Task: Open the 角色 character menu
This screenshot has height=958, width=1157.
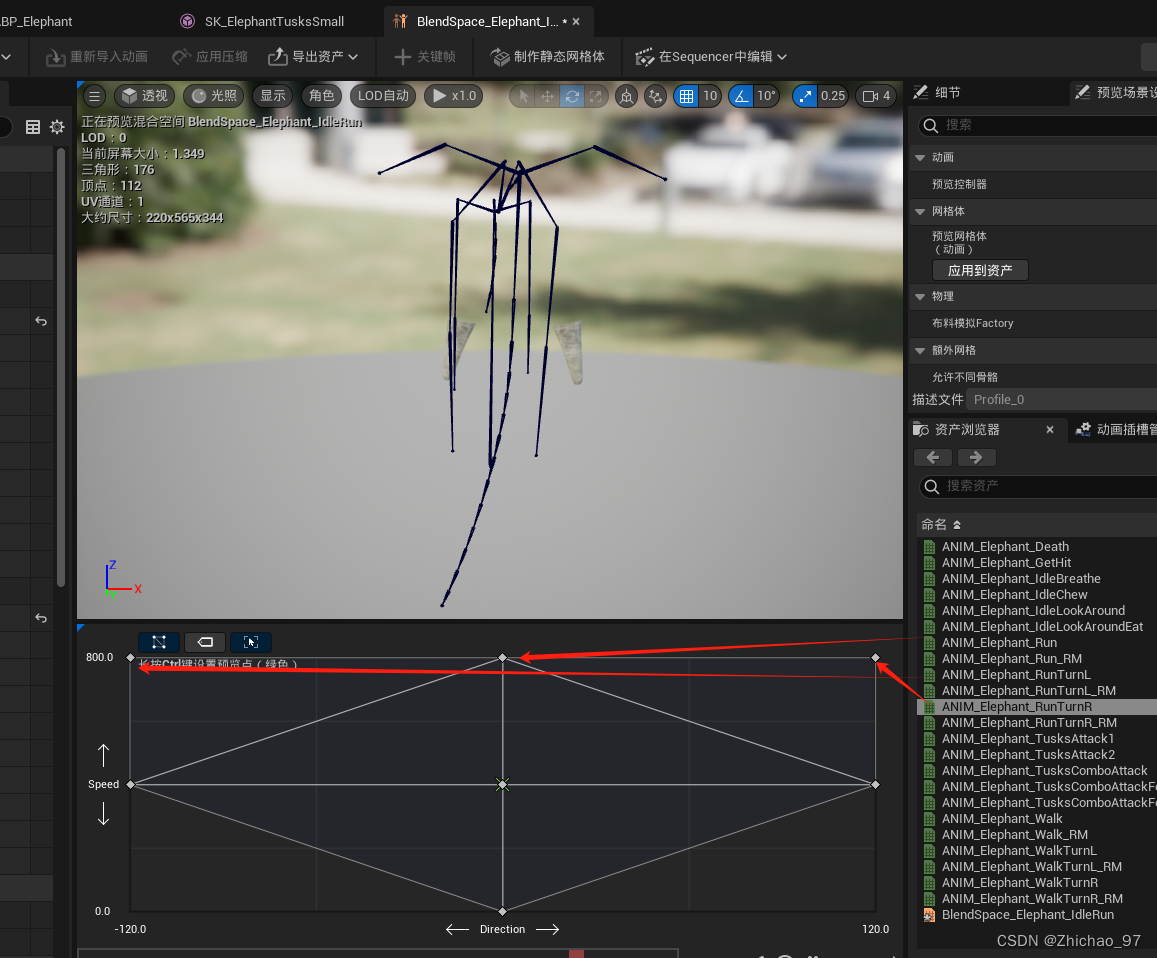Action: pyautogui.click(x=322, y=96)
